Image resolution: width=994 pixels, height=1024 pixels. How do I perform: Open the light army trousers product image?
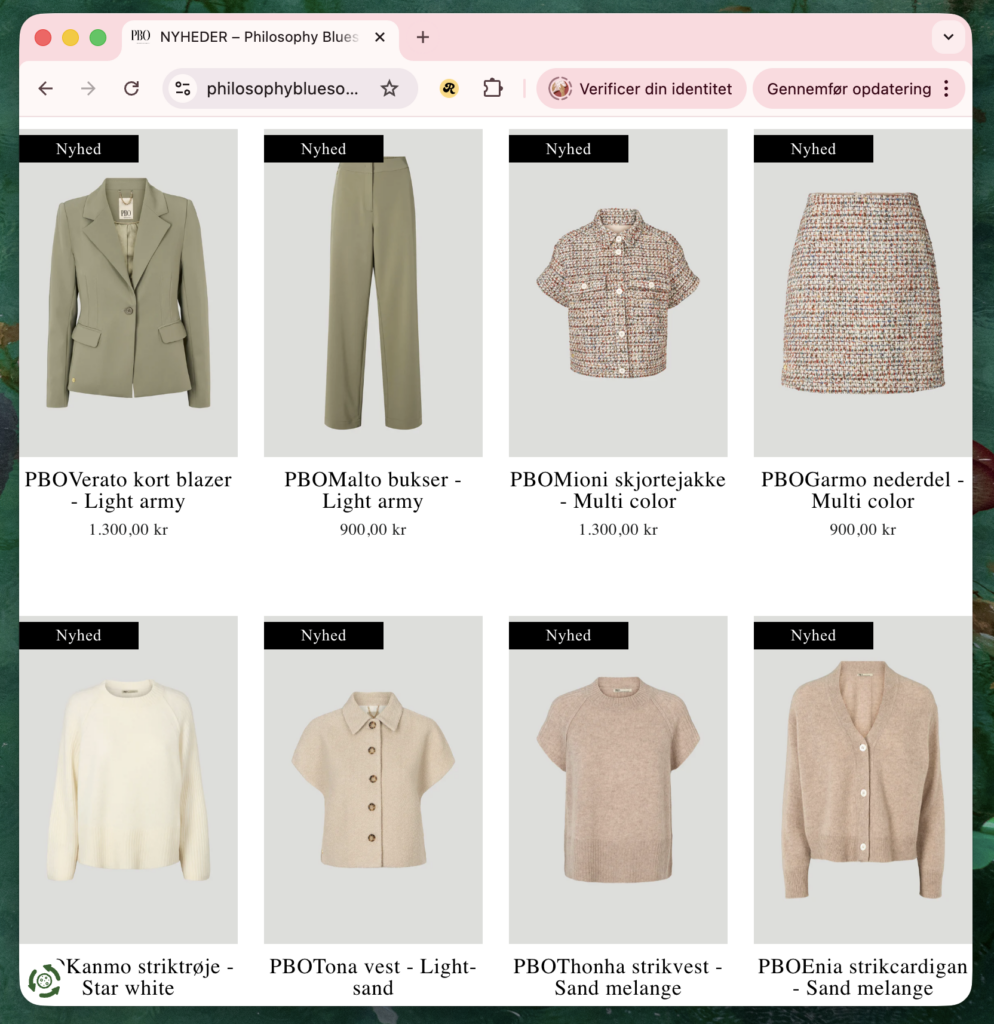(373, 293)
